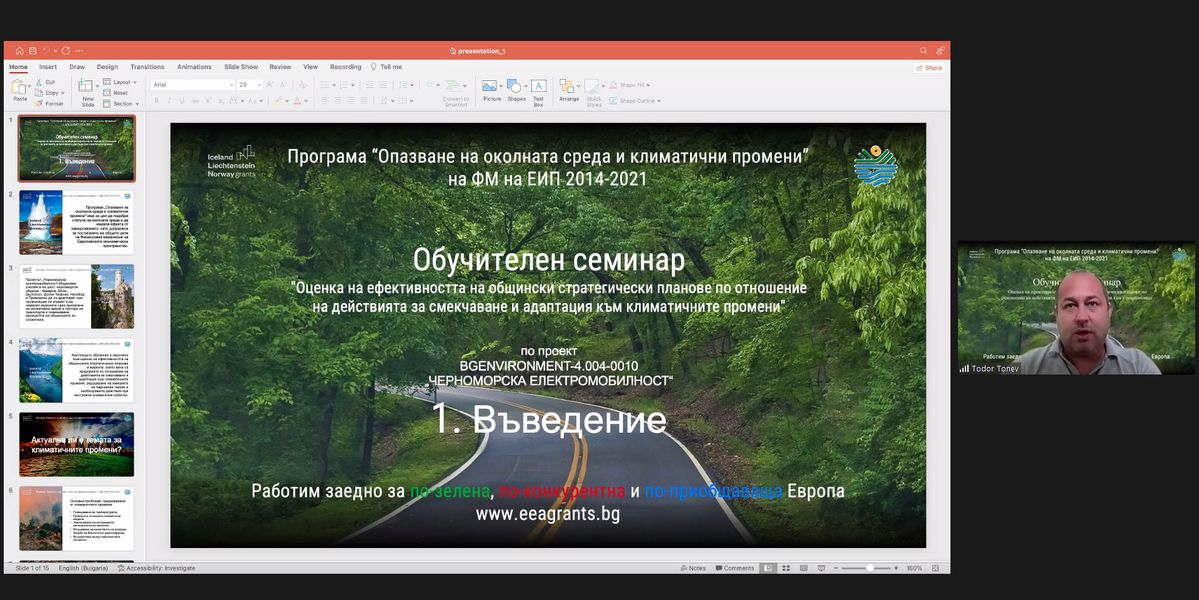This screenshot has height=600, width=1199.
Task: Toggle Bold formatting
Action: 157,100
